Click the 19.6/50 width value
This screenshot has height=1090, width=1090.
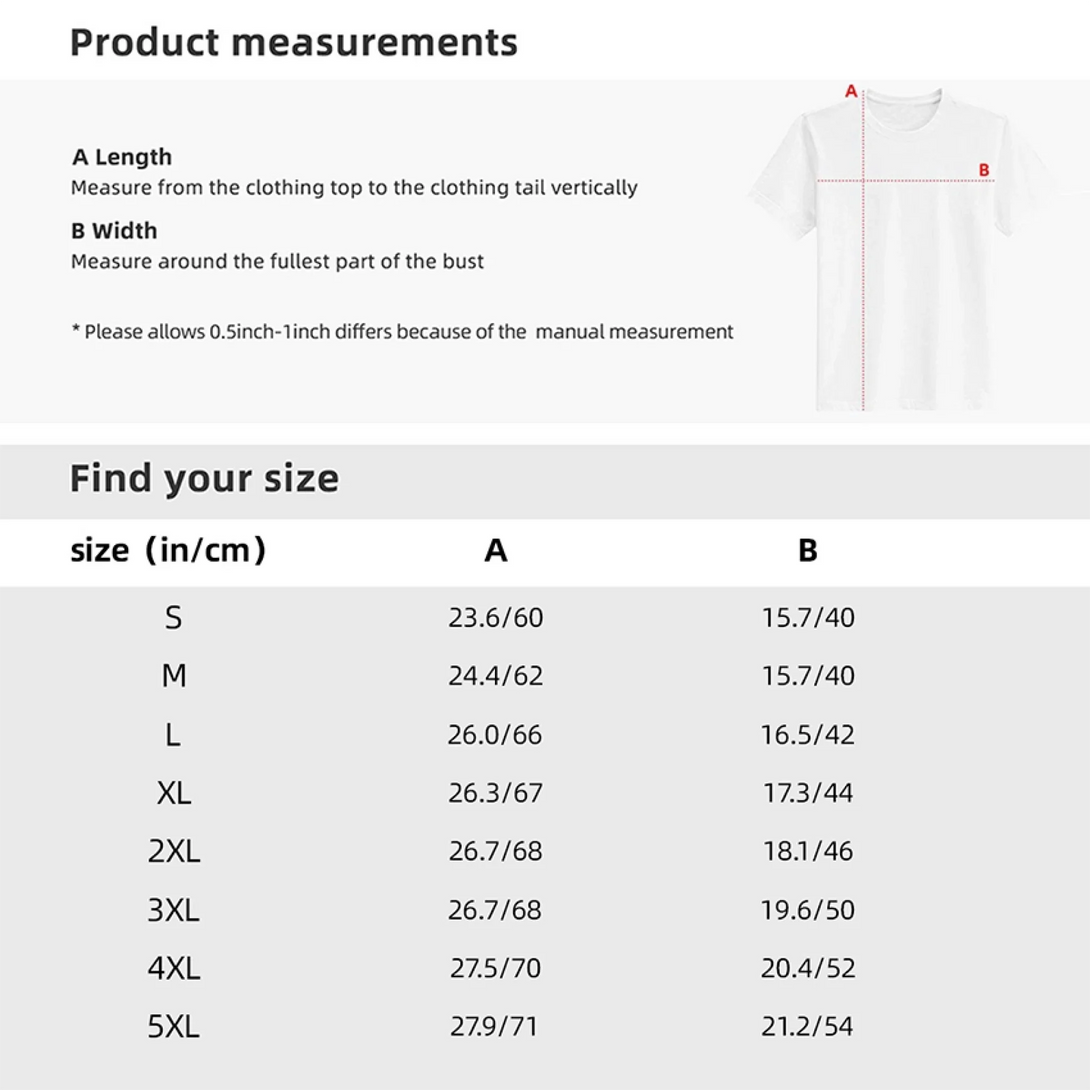[808, 910]
